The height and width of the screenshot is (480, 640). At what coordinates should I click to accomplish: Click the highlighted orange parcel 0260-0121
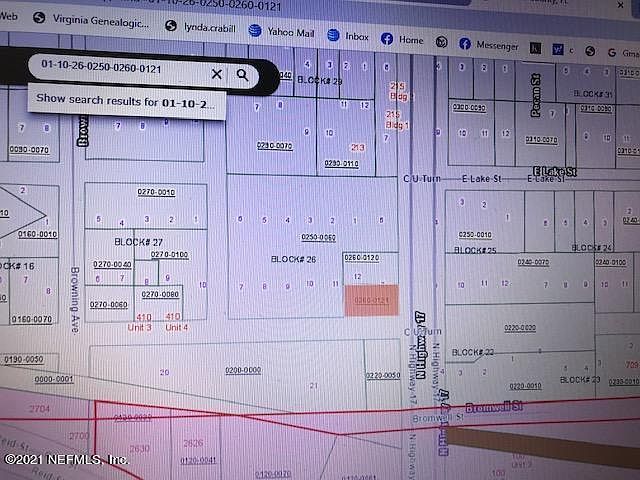point(371,300)
